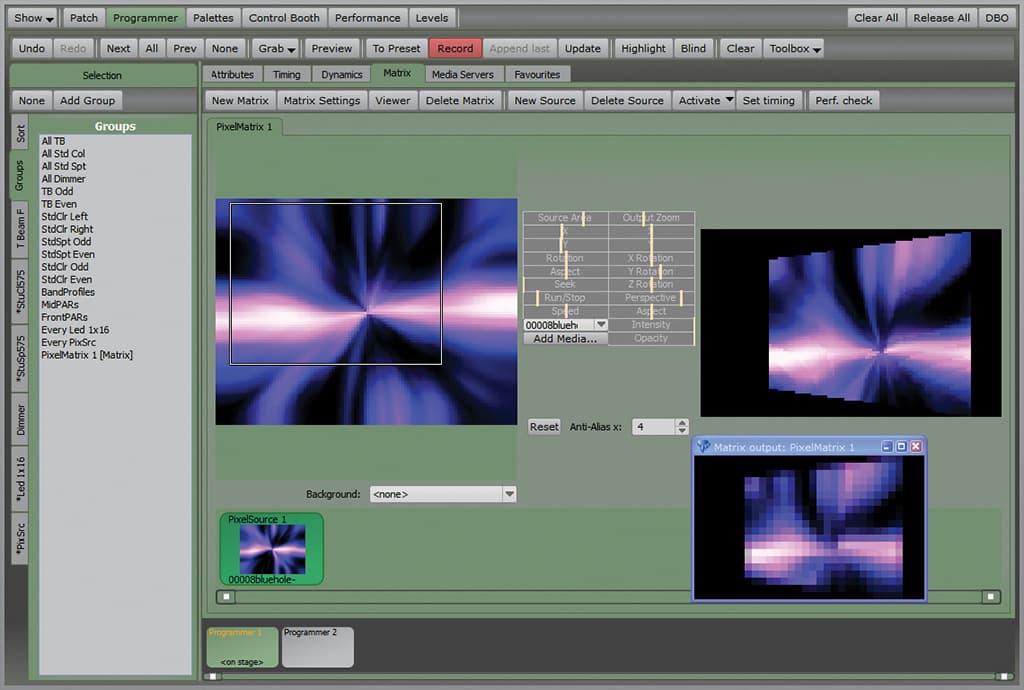Screen dimensions: 1024x690
Task: Open the Media Servers tab
Action: pyautogui.click(x=462, y=74)
